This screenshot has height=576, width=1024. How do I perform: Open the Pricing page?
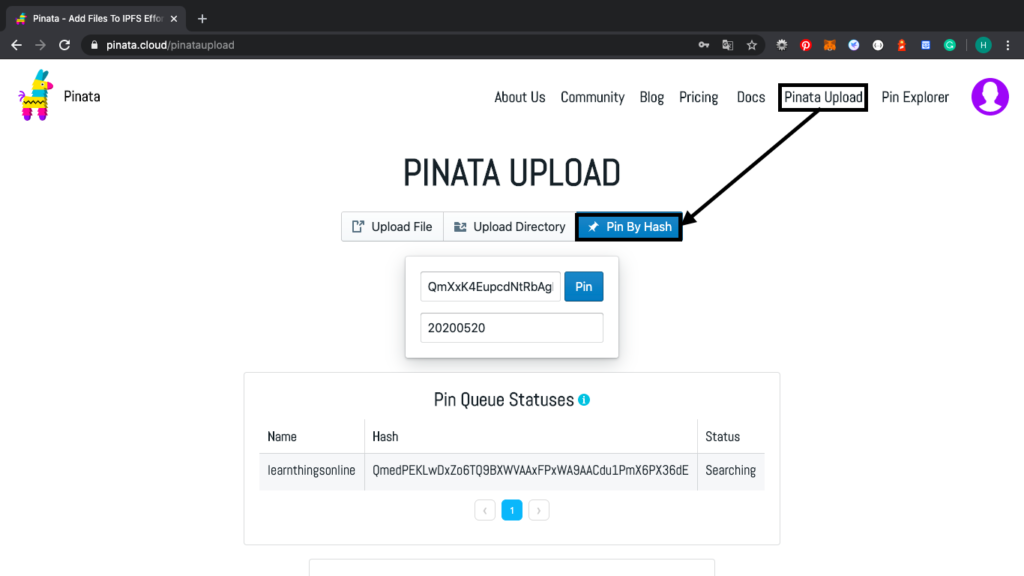coord(698,97)
